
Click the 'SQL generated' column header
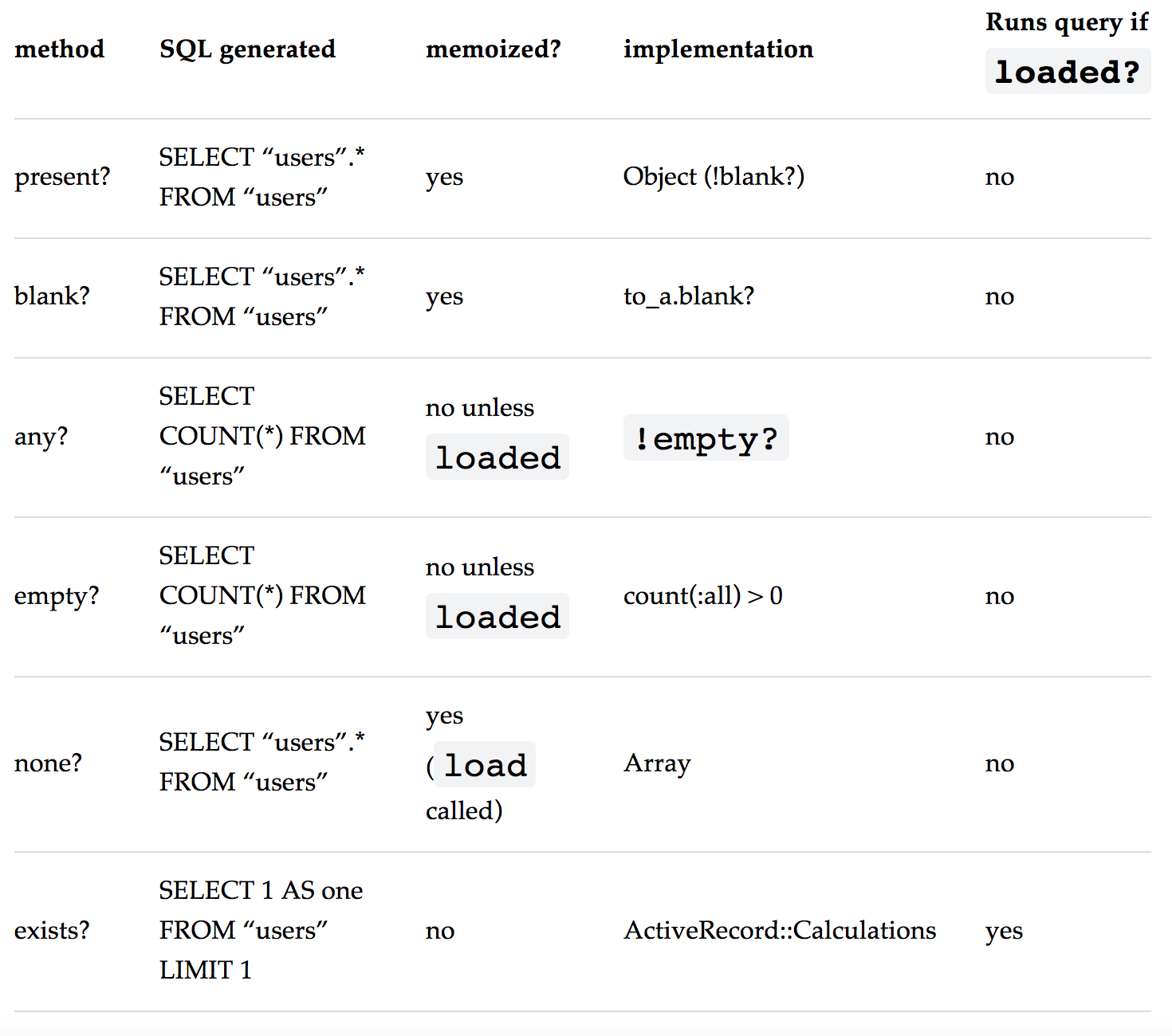[x=247, y=49]
